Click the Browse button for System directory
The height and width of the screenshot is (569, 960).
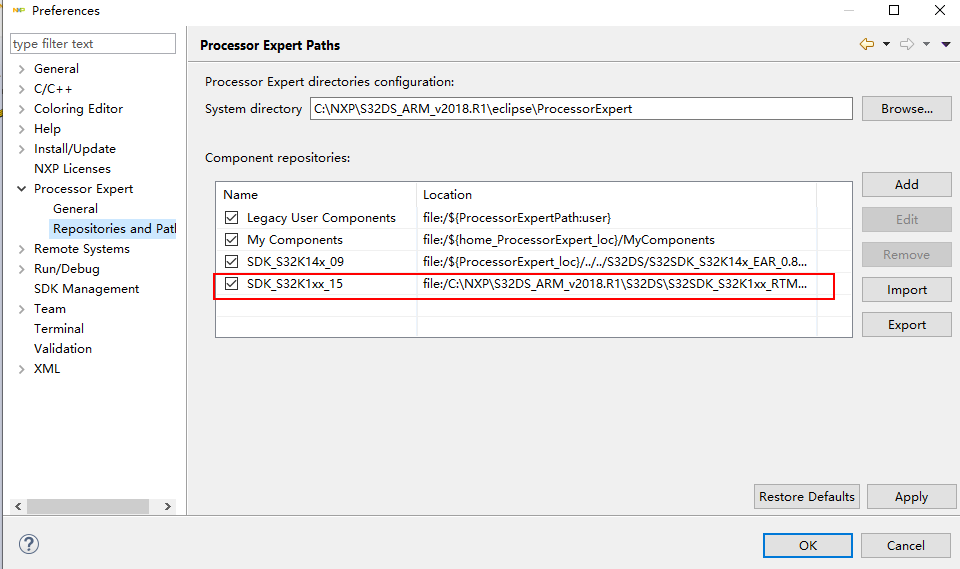point(906,109)
